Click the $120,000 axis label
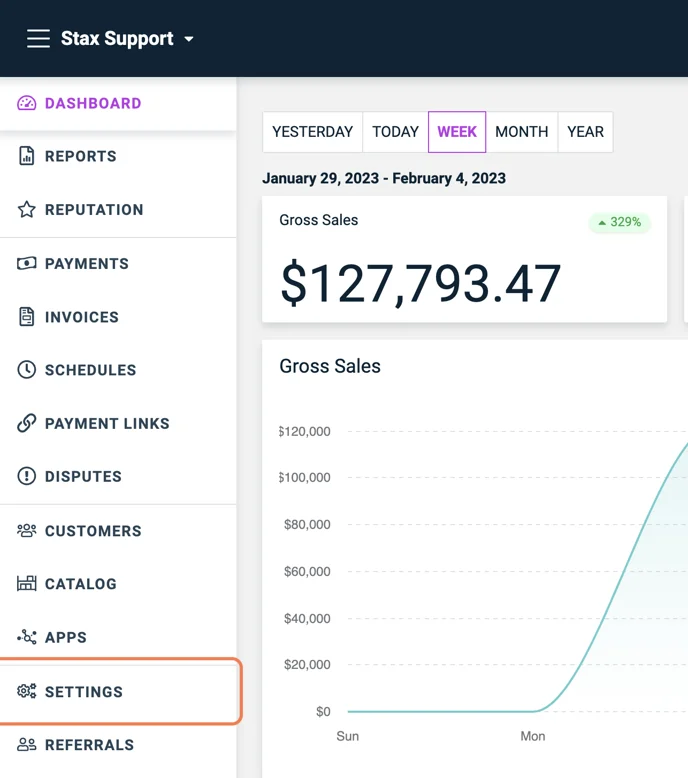Viewport: 688px width, 778px height. tap(305, 432)
